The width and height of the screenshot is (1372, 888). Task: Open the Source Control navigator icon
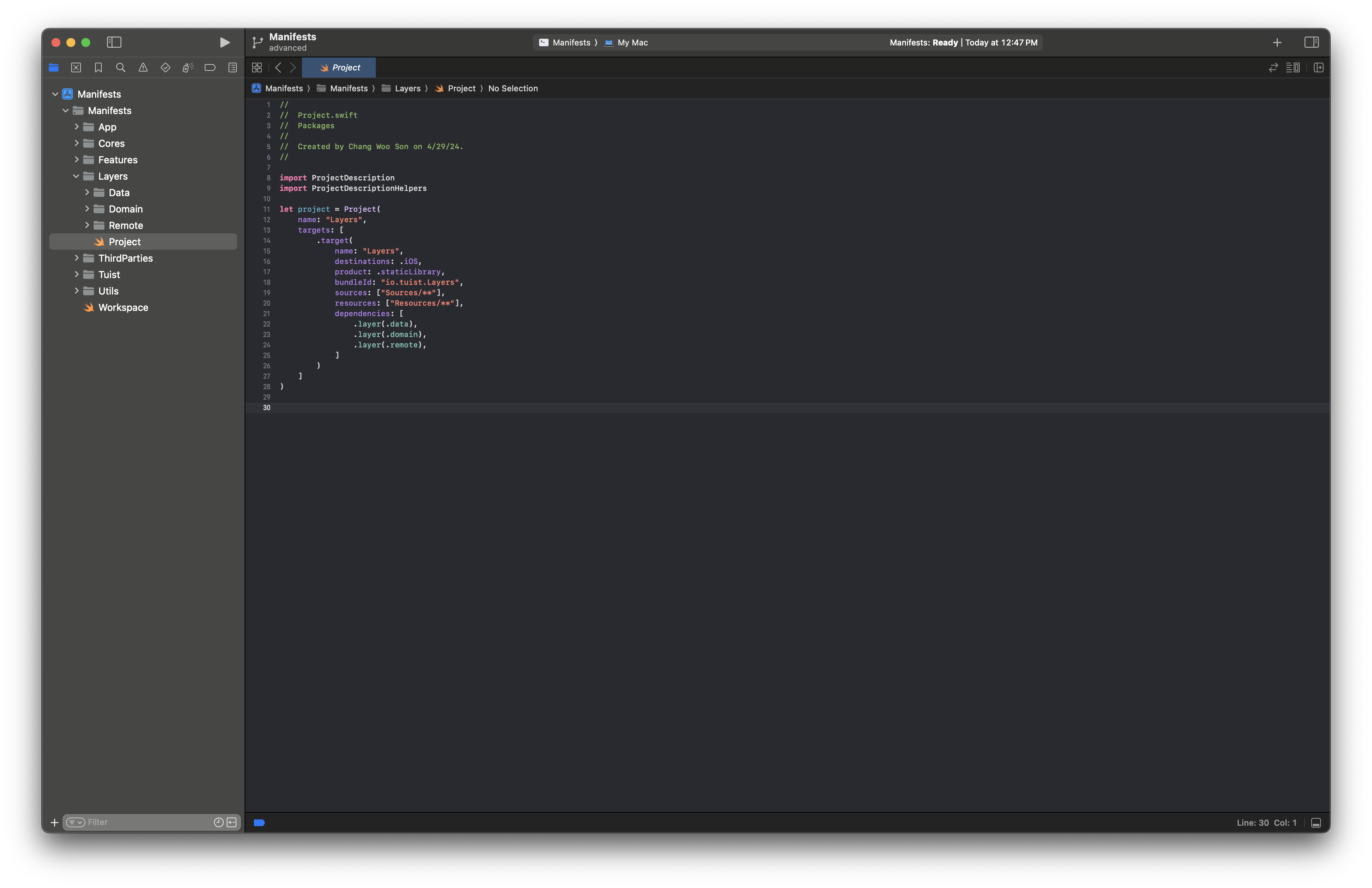[x=76, y=67]
